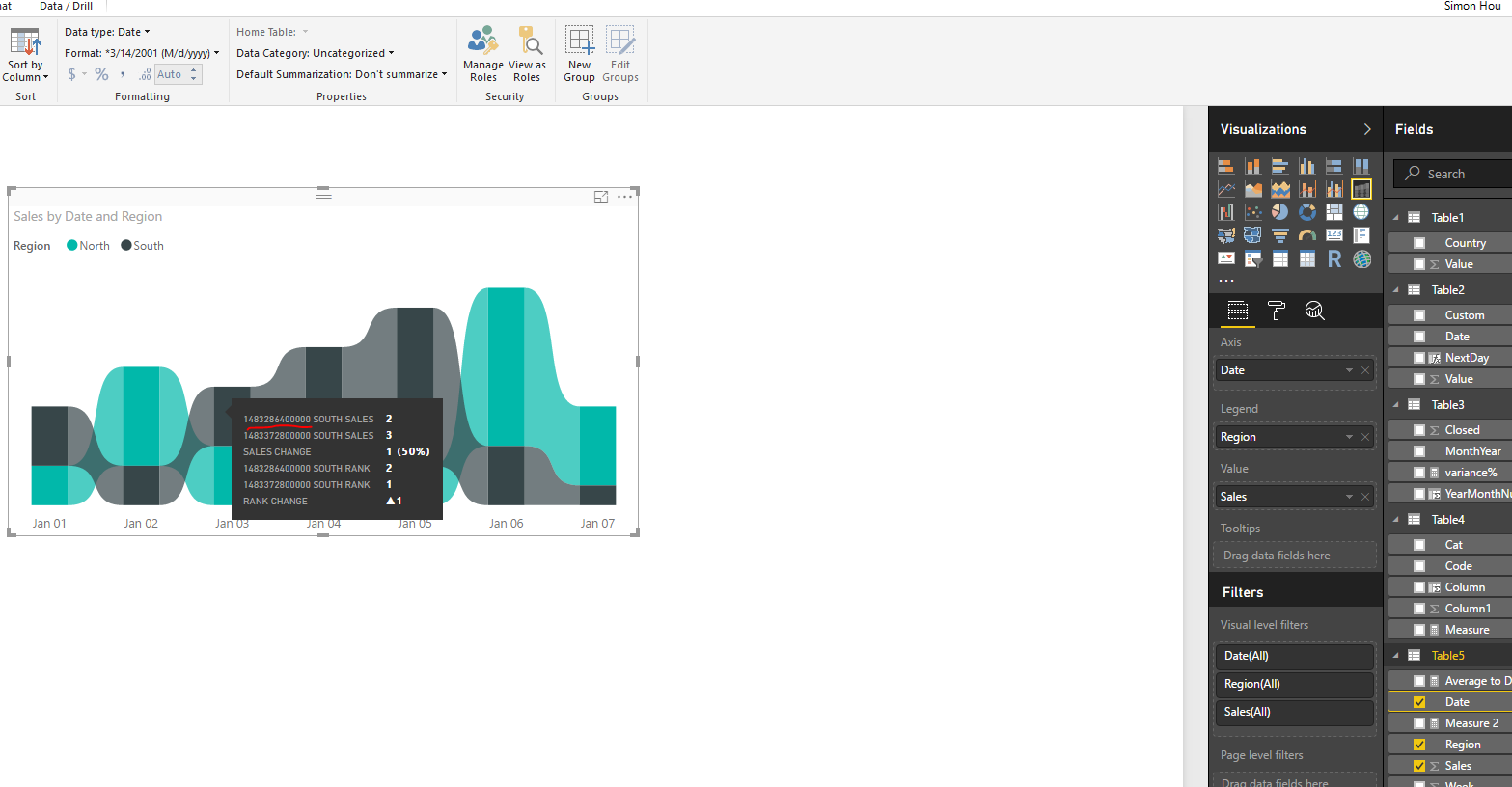
Task: Pick the funnel chart visualization
Action: coord(1280,235)
